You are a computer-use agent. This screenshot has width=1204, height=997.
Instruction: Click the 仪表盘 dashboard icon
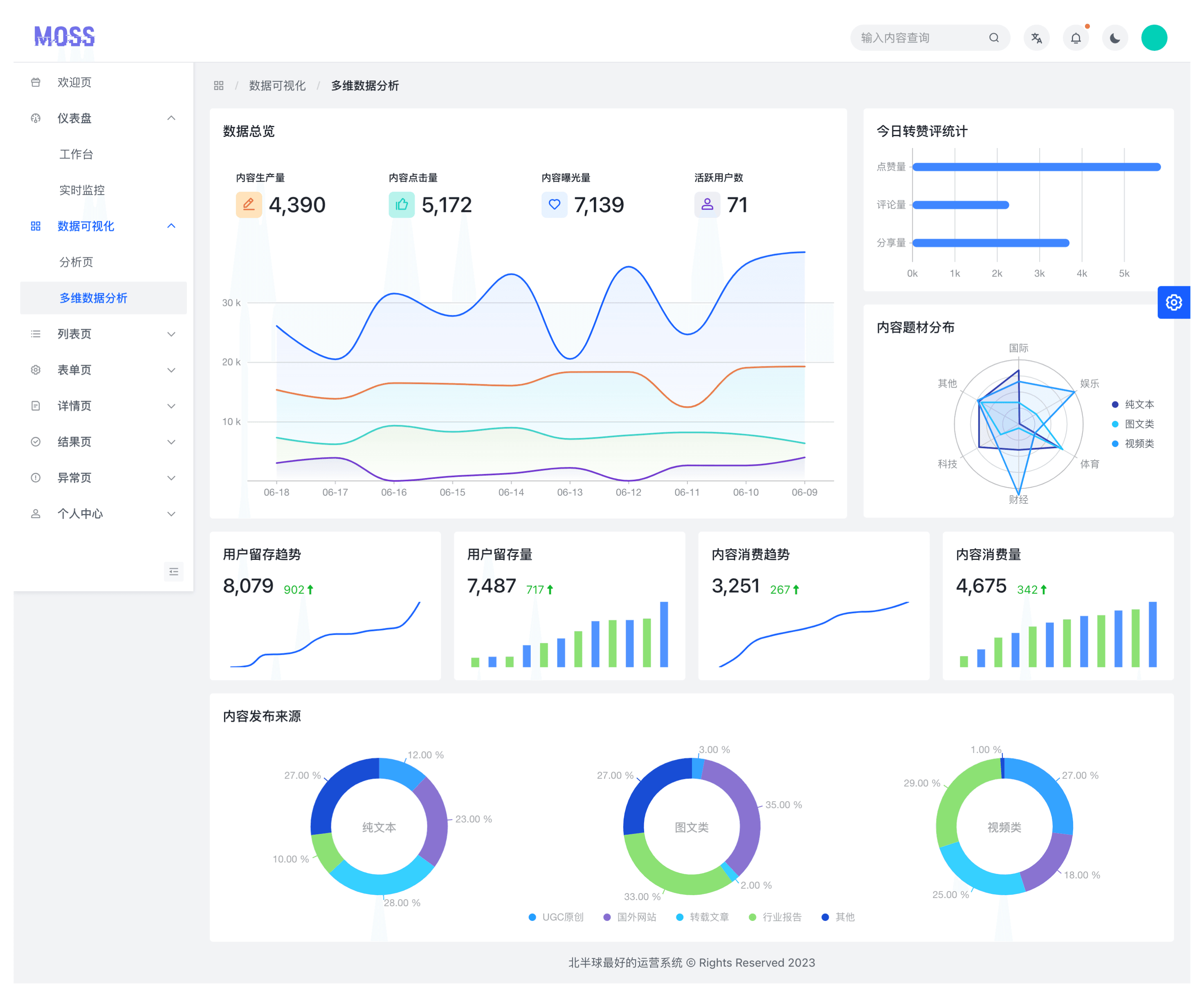(x=36, y=118)
